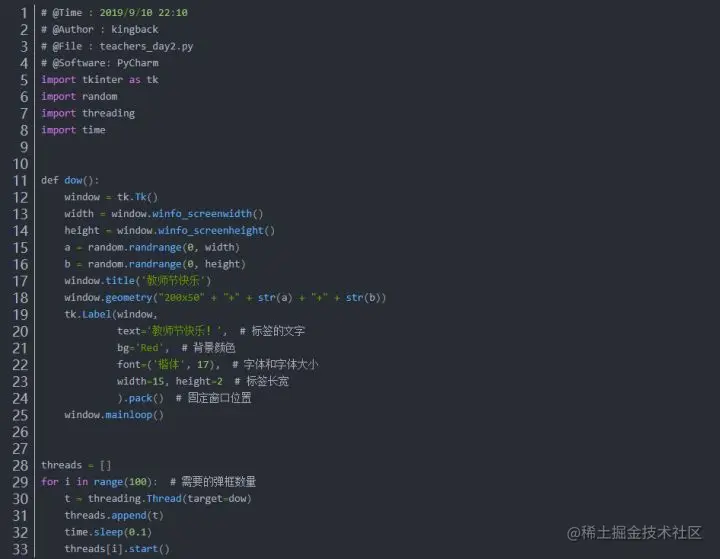The height and width of the screenshot is (559, 720).
Task: Click the tk.Label(window, statement
Action: click(111, 314)
